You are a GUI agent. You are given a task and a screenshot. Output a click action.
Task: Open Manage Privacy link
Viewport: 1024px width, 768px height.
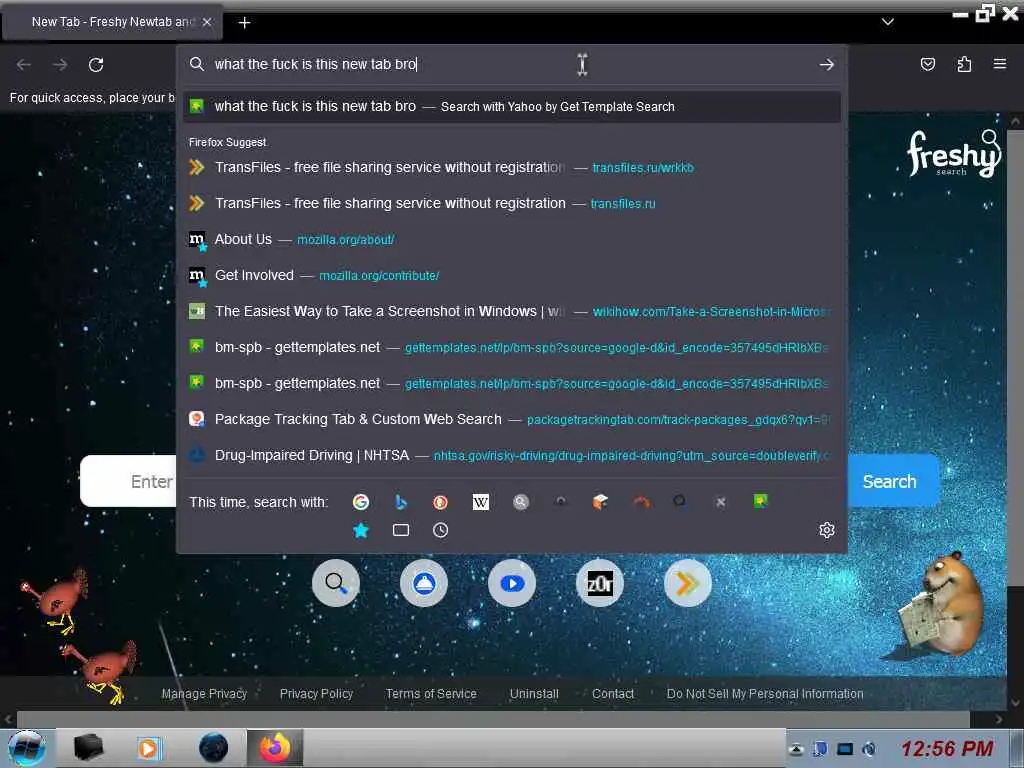204,694
